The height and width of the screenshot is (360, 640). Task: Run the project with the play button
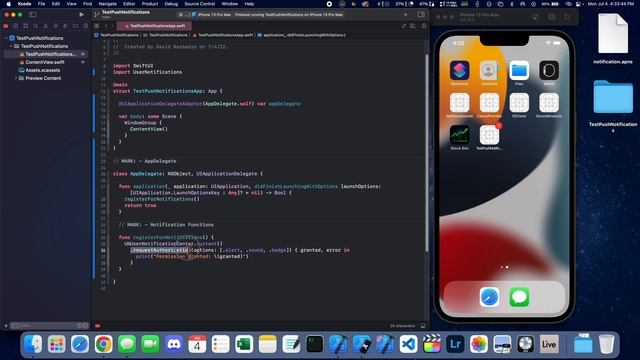point(82,14)
